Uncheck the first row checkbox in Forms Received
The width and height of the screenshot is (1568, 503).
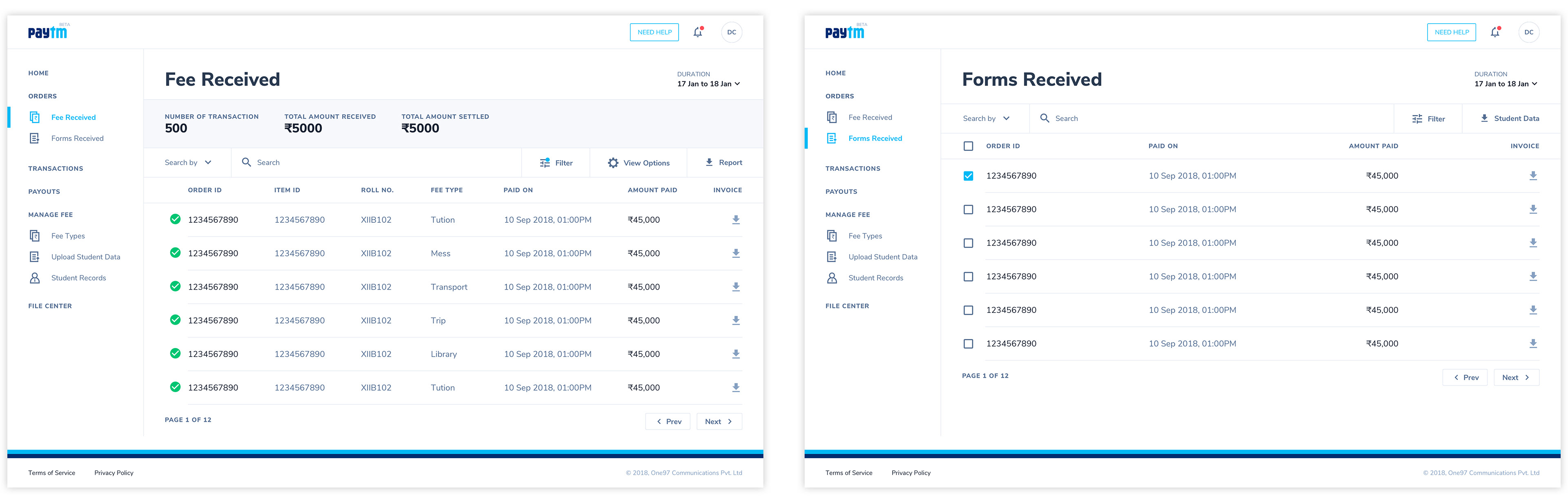click(969, 176)
